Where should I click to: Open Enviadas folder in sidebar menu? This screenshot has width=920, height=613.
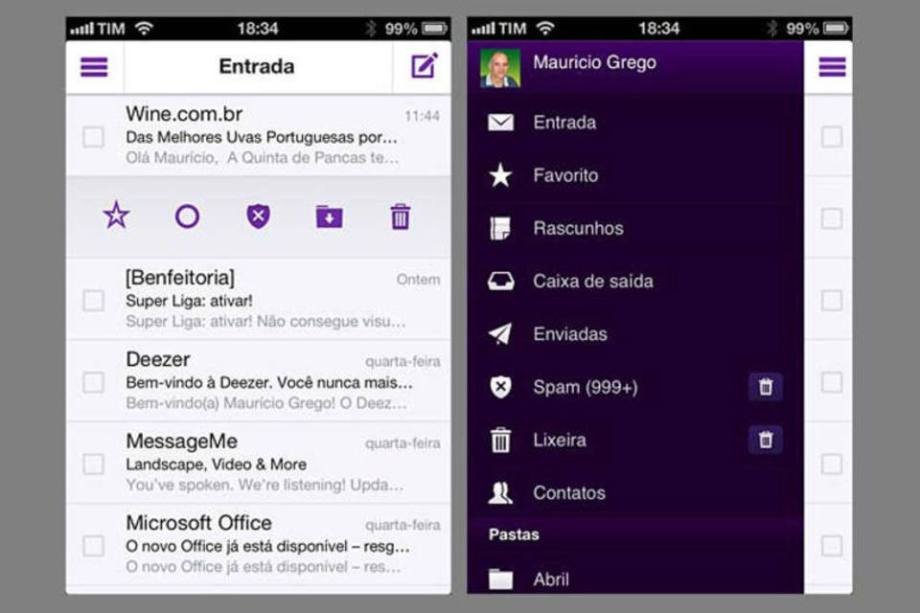click(x=569, y=334)
